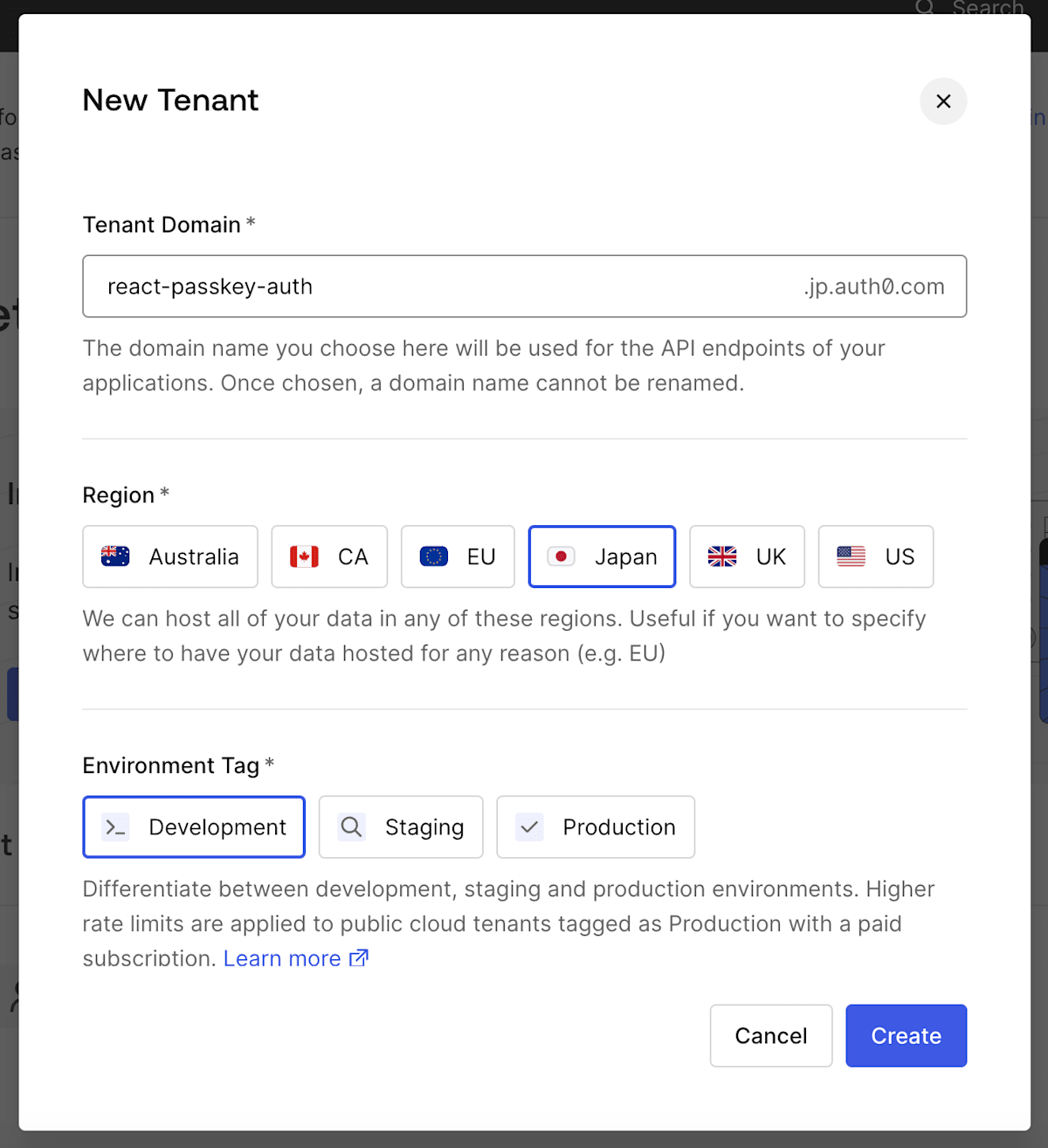The image size is (1048, 1148).
Task: Open the Learn more link
Action: coord(282,958)
